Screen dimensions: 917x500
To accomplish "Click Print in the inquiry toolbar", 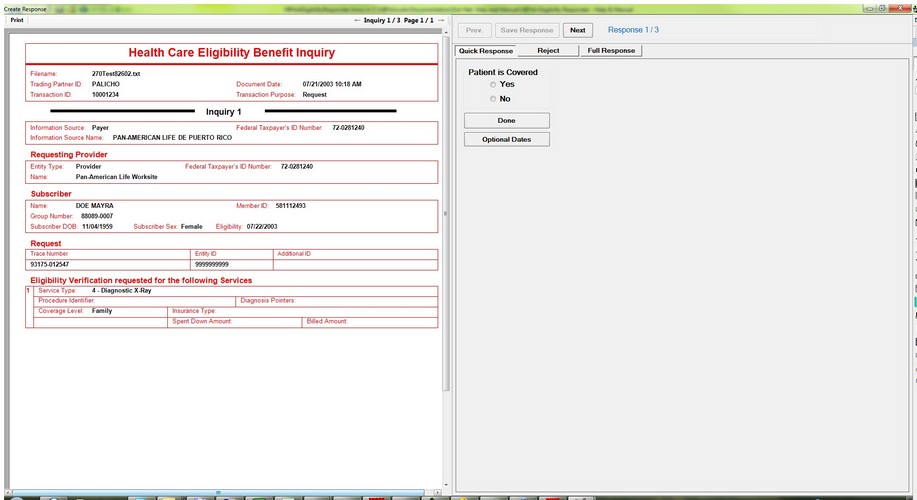I will (x=17, y=20).
